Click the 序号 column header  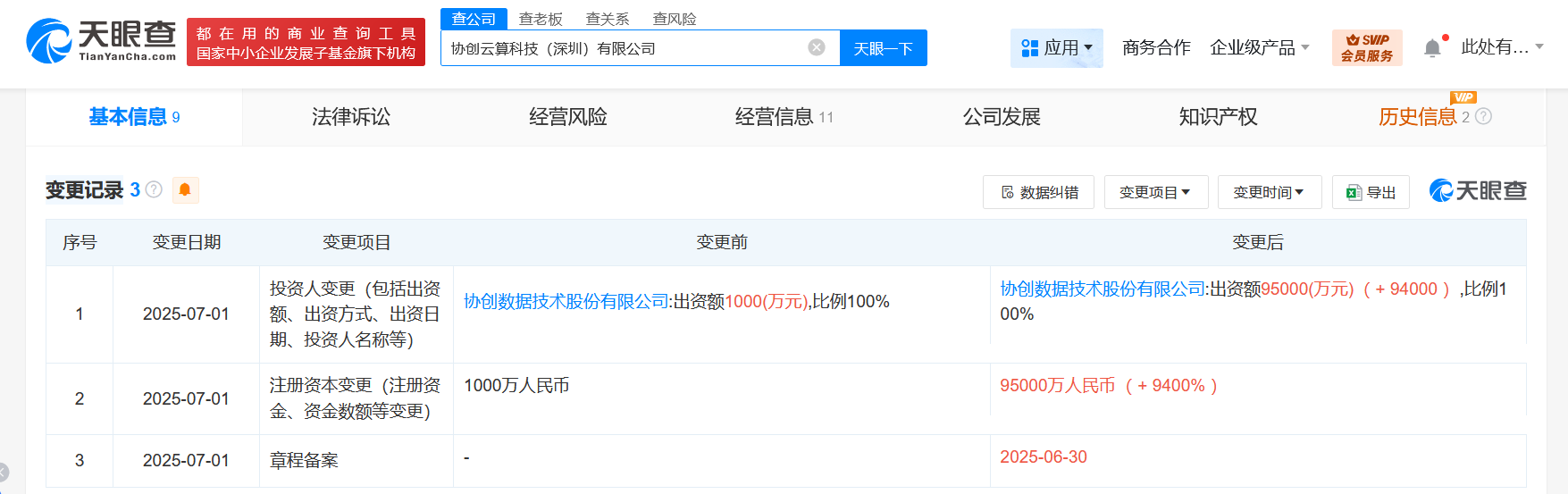[80, 242]
